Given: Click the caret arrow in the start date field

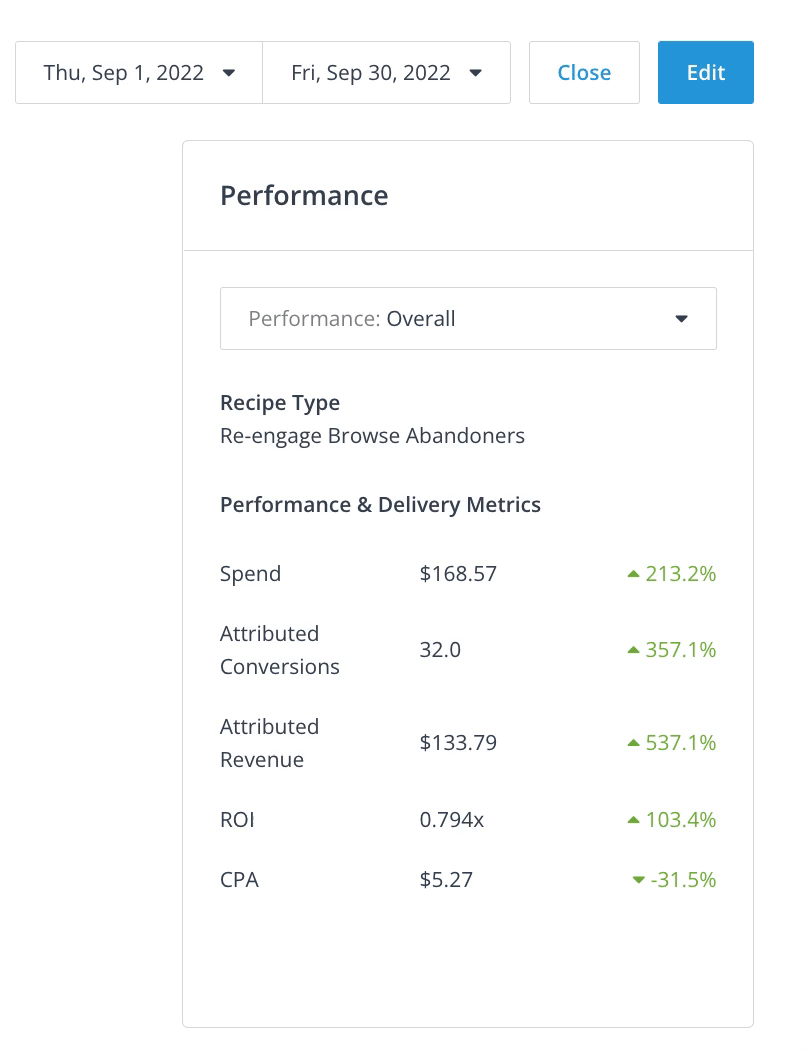Looking at the screenshot, I should [228, 73].
